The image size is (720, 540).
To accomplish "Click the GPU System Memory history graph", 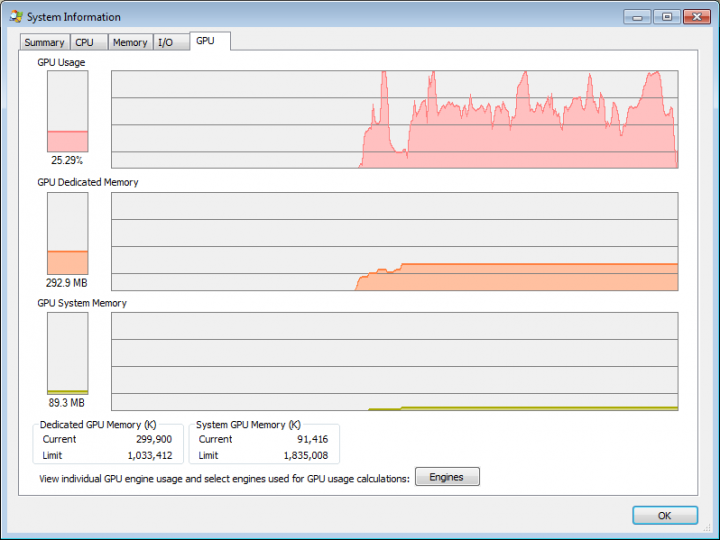I will (394, 361).
